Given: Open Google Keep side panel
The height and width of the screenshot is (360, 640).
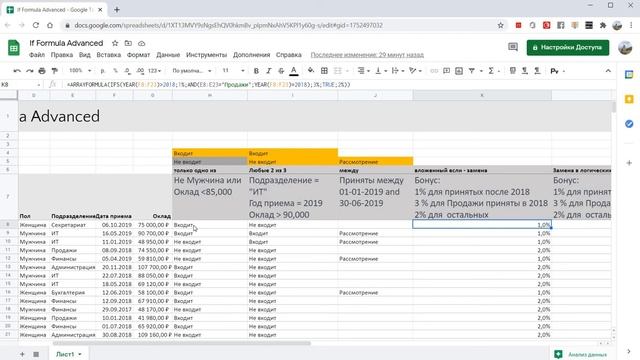Looking at the screenshot, I should pyautogui.click(x=629, y=99).
